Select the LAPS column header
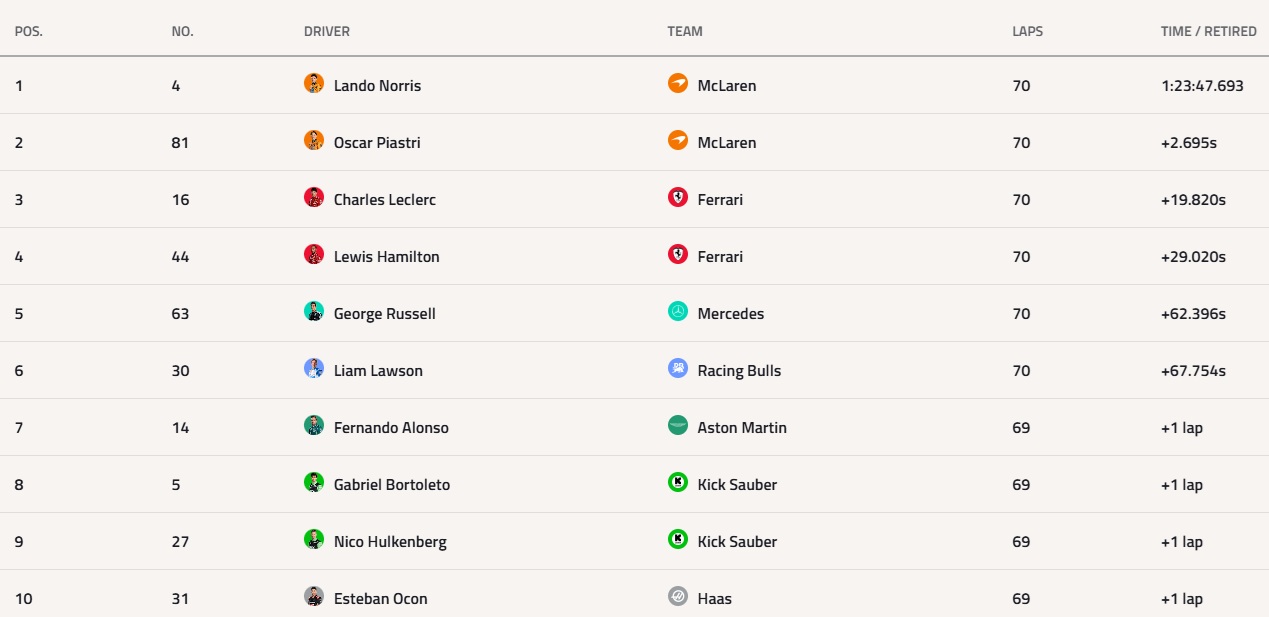The image size is (1269, 617). tap(1027, 31)
